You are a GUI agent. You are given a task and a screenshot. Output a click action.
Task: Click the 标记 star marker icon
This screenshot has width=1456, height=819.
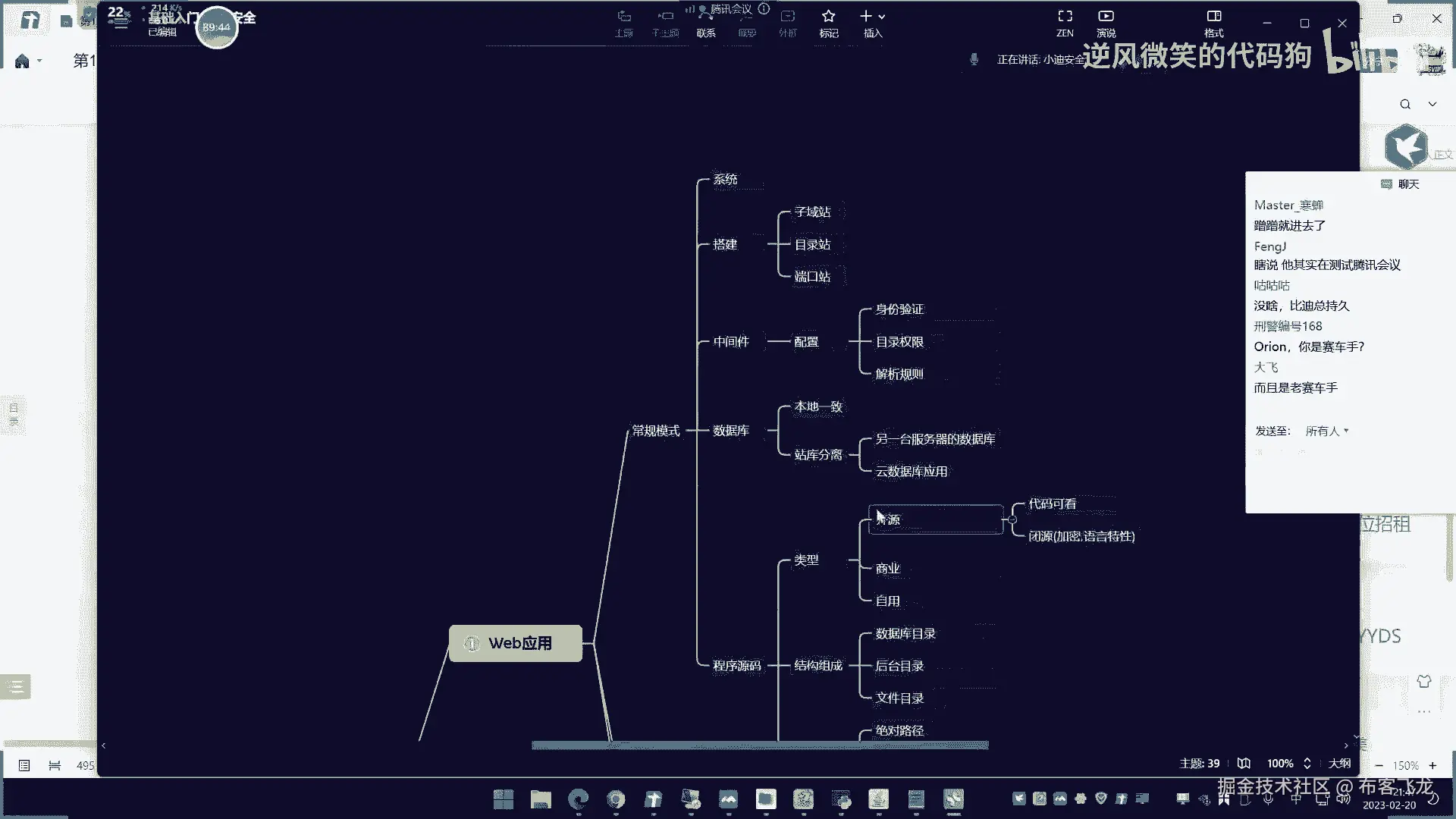828,17
